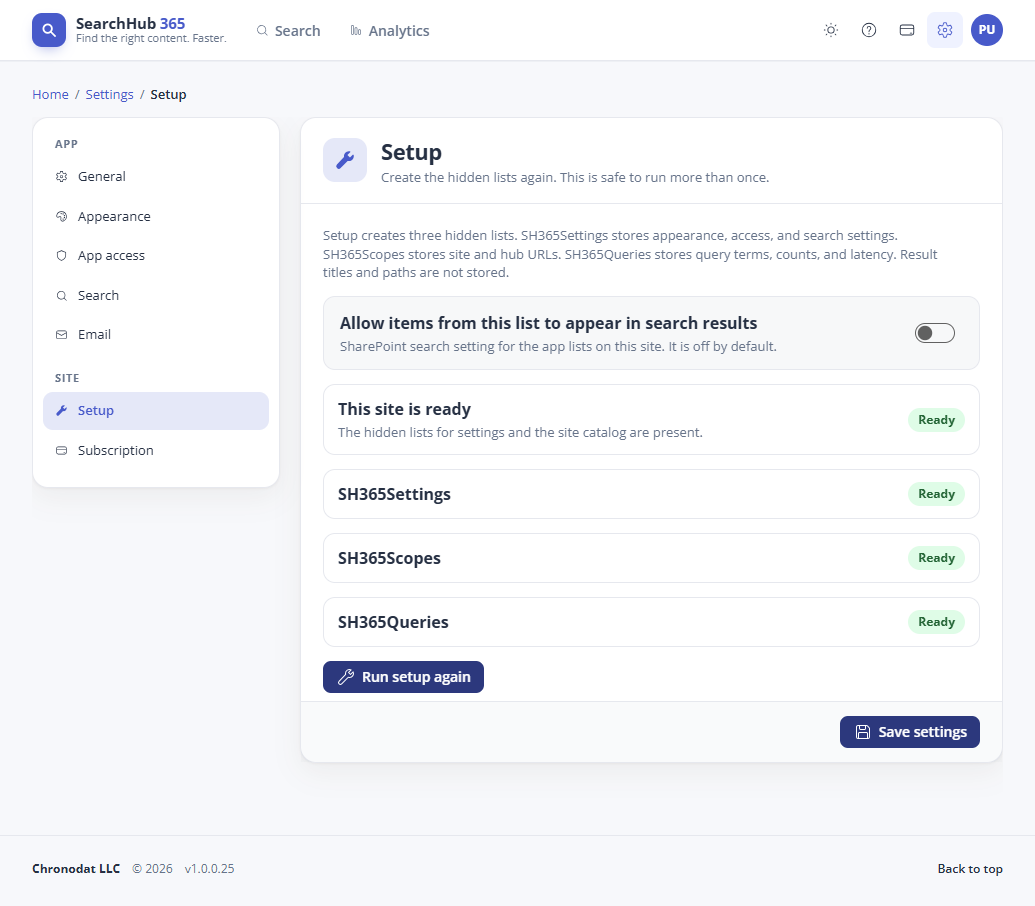Toggle the light/dark theme sun icon
Image resolution: width=1035 pixels, height=906 pixels.
(x=831, y=30)
